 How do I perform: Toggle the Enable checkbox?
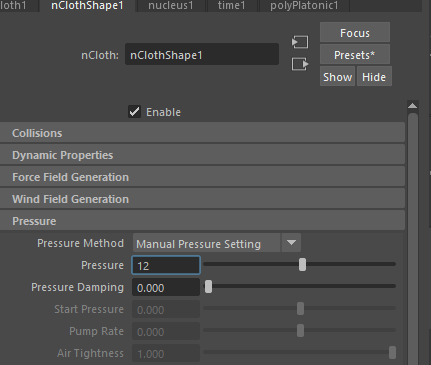coord(135,112)
